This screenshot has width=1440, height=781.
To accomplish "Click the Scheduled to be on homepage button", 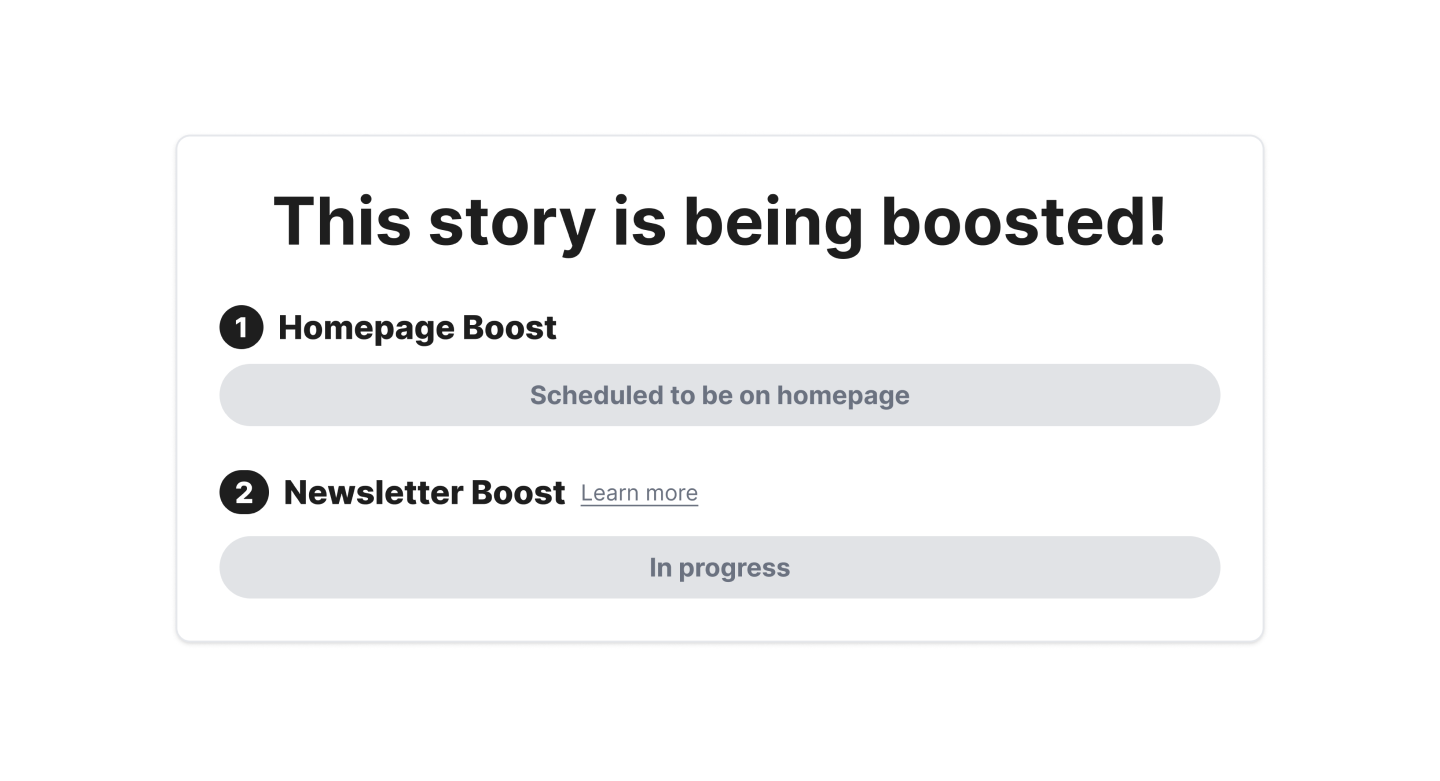I will coord(720,395).
